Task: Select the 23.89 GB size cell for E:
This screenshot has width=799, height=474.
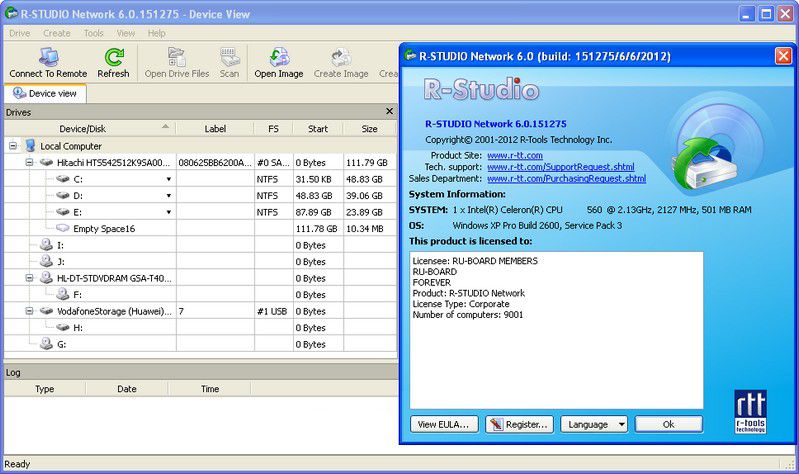Action: [370, 212]
